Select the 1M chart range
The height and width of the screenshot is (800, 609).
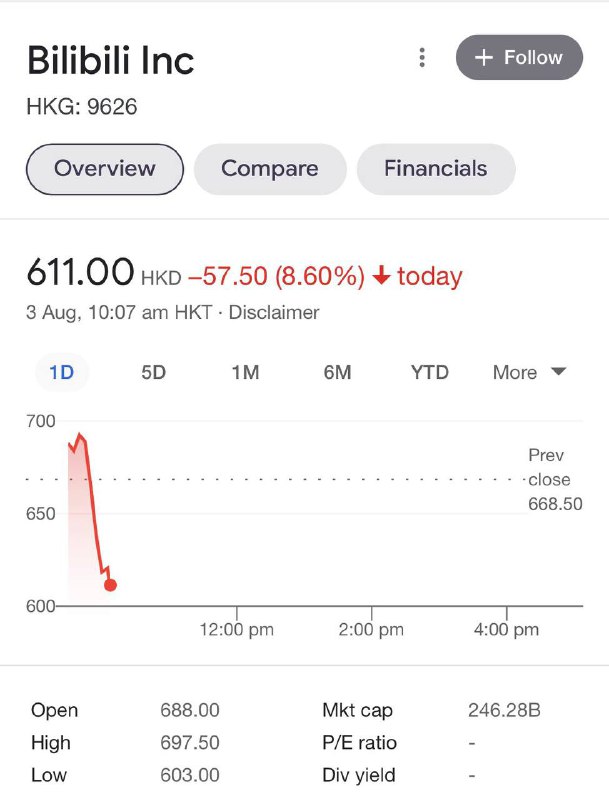(245, 371)
